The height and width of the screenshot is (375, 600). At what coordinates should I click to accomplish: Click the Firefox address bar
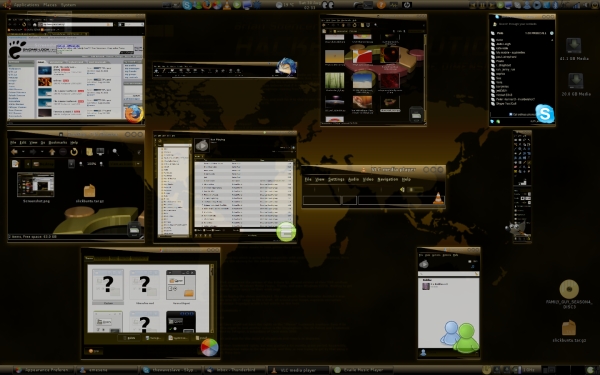coord(77,24)
